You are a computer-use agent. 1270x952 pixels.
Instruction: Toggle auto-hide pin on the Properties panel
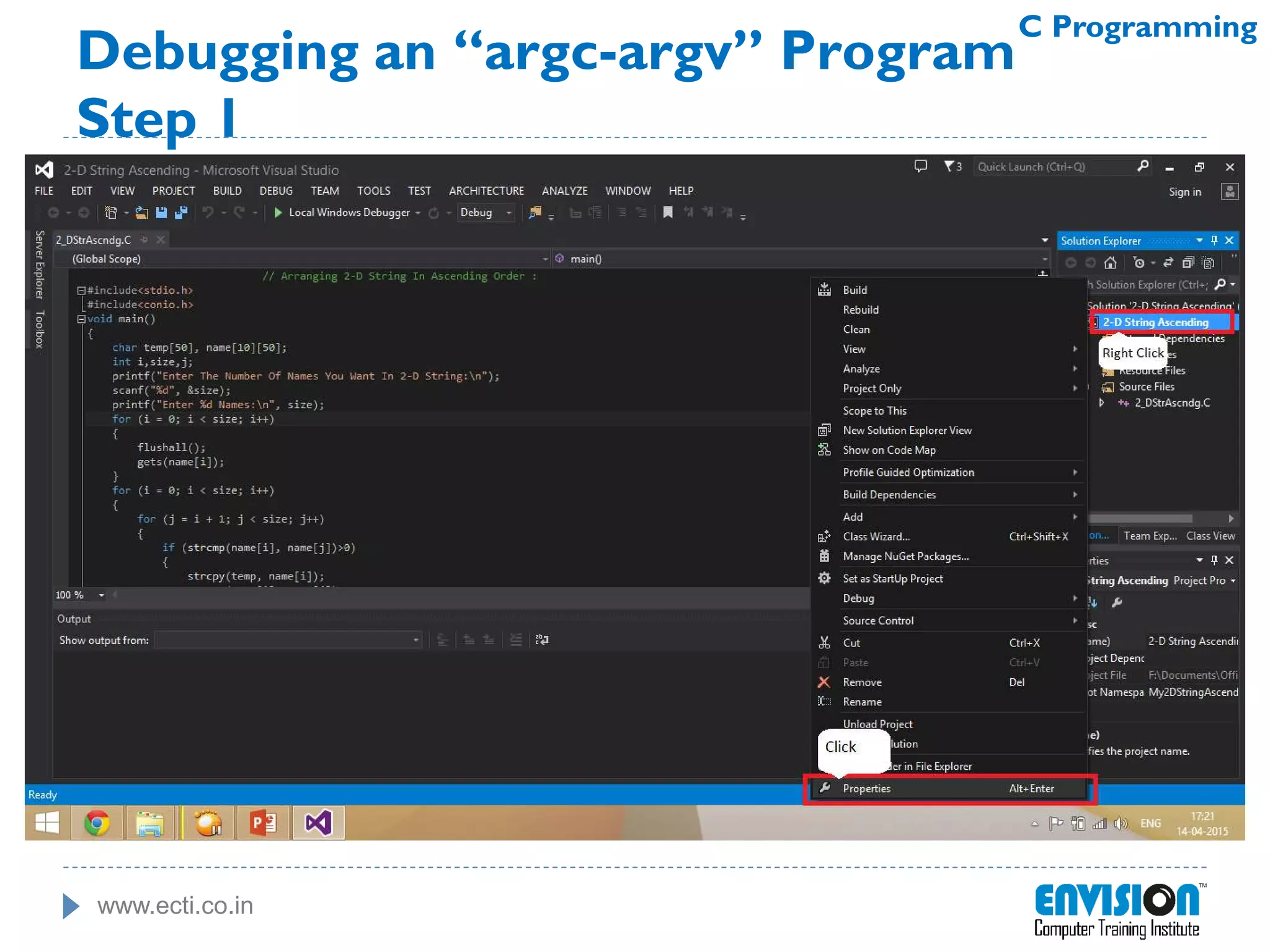(1214, 560)
